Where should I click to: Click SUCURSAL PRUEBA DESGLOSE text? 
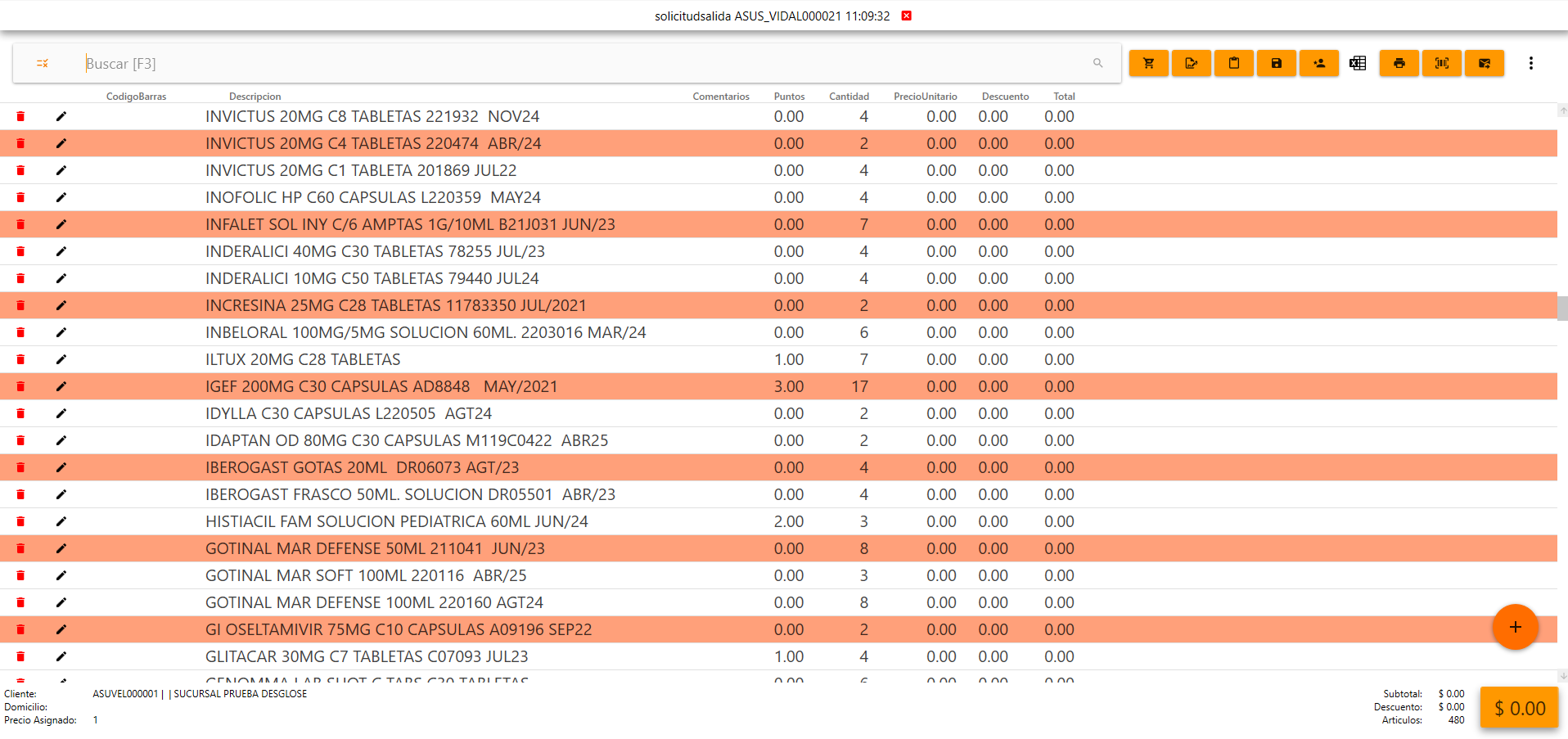241,694
